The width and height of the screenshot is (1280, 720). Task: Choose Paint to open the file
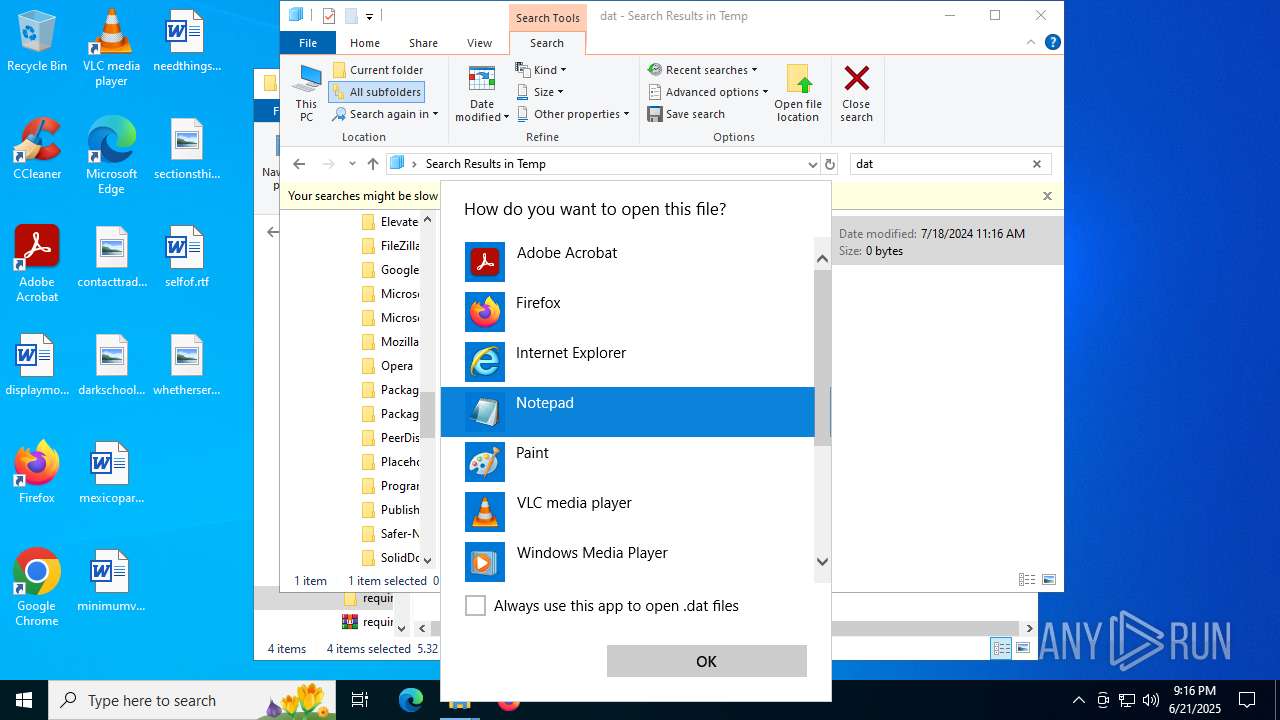tap(628, 462)
